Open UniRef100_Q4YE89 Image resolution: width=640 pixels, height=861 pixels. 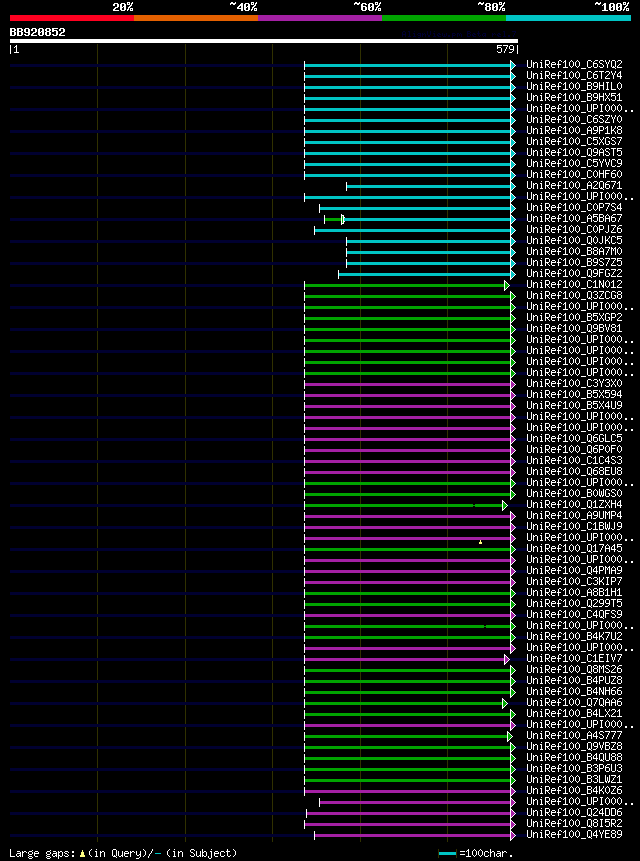coord(574,834)
